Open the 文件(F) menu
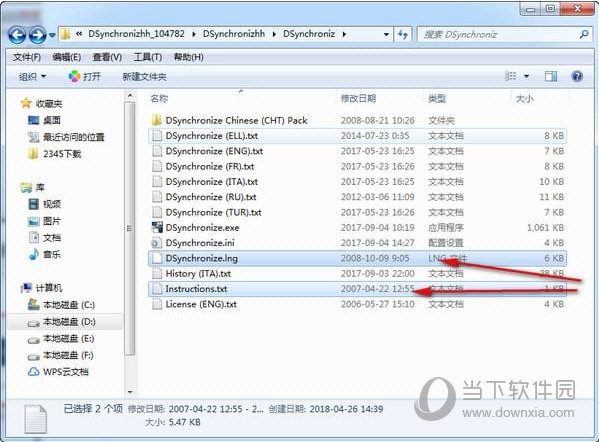599x442 pixels. click(27, 57)
